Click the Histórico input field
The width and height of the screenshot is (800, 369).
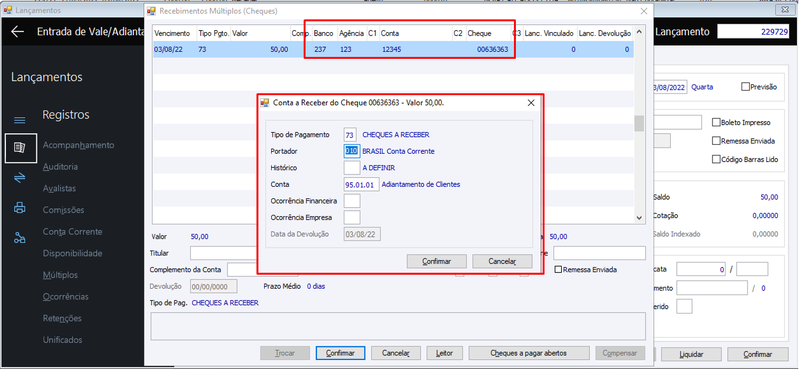[x=352, y=168]
